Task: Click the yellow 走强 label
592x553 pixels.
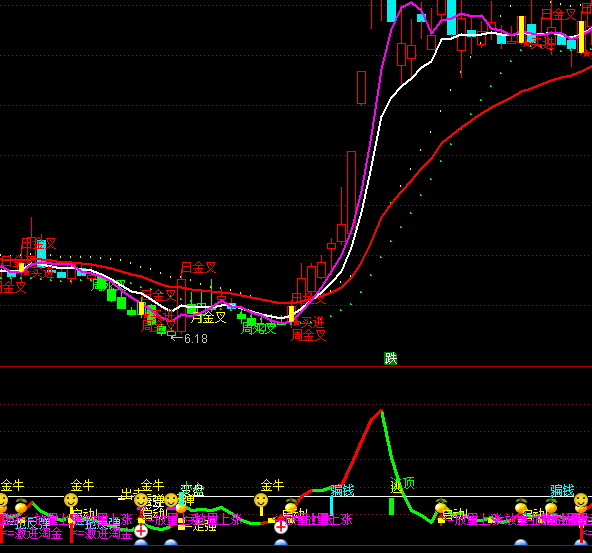Action: point(204,526)
